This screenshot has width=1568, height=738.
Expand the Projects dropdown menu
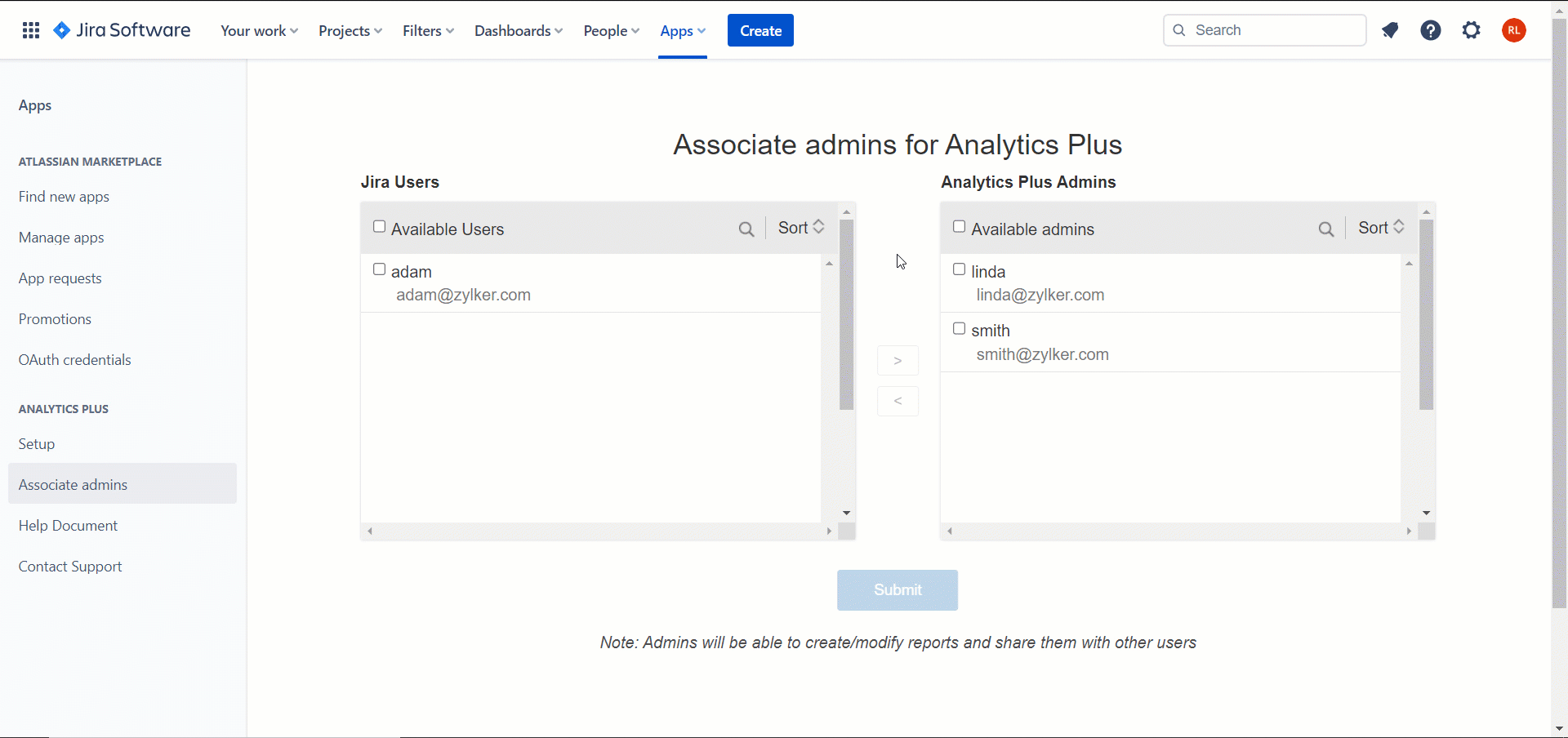coord(350,31)
